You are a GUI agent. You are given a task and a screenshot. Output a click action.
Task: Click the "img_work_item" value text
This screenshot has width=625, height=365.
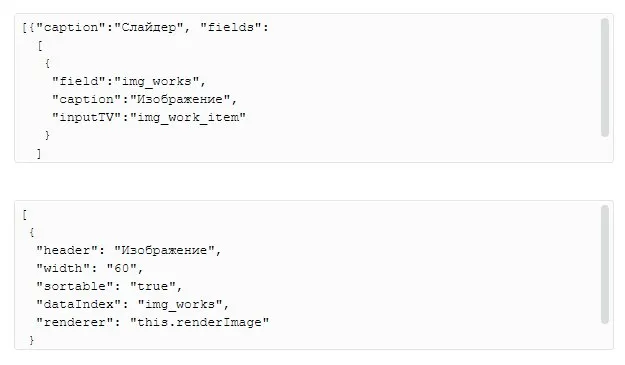[x=188, y=118]
